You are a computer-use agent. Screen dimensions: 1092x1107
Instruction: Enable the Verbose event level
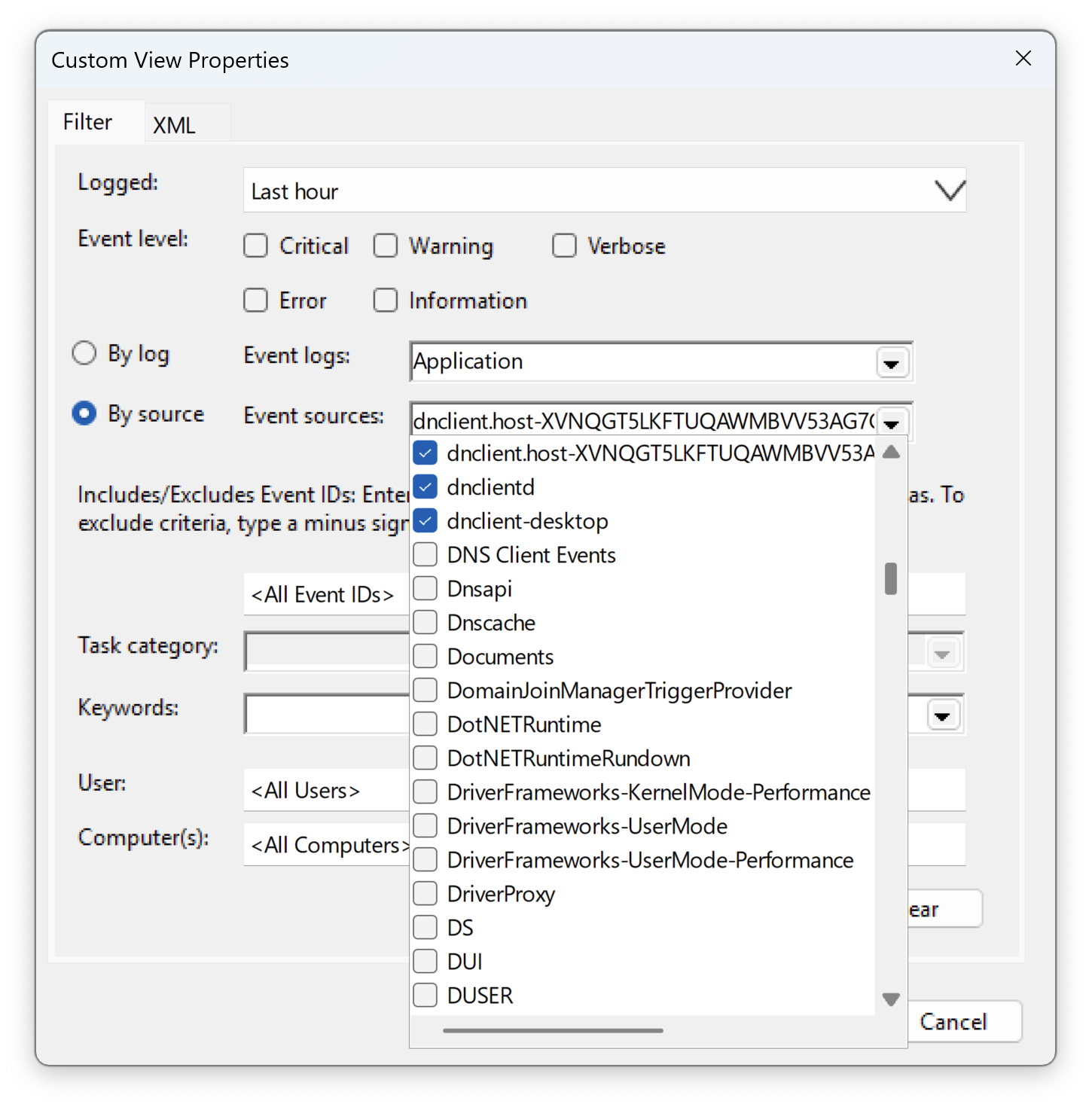(x=564, y=245)
